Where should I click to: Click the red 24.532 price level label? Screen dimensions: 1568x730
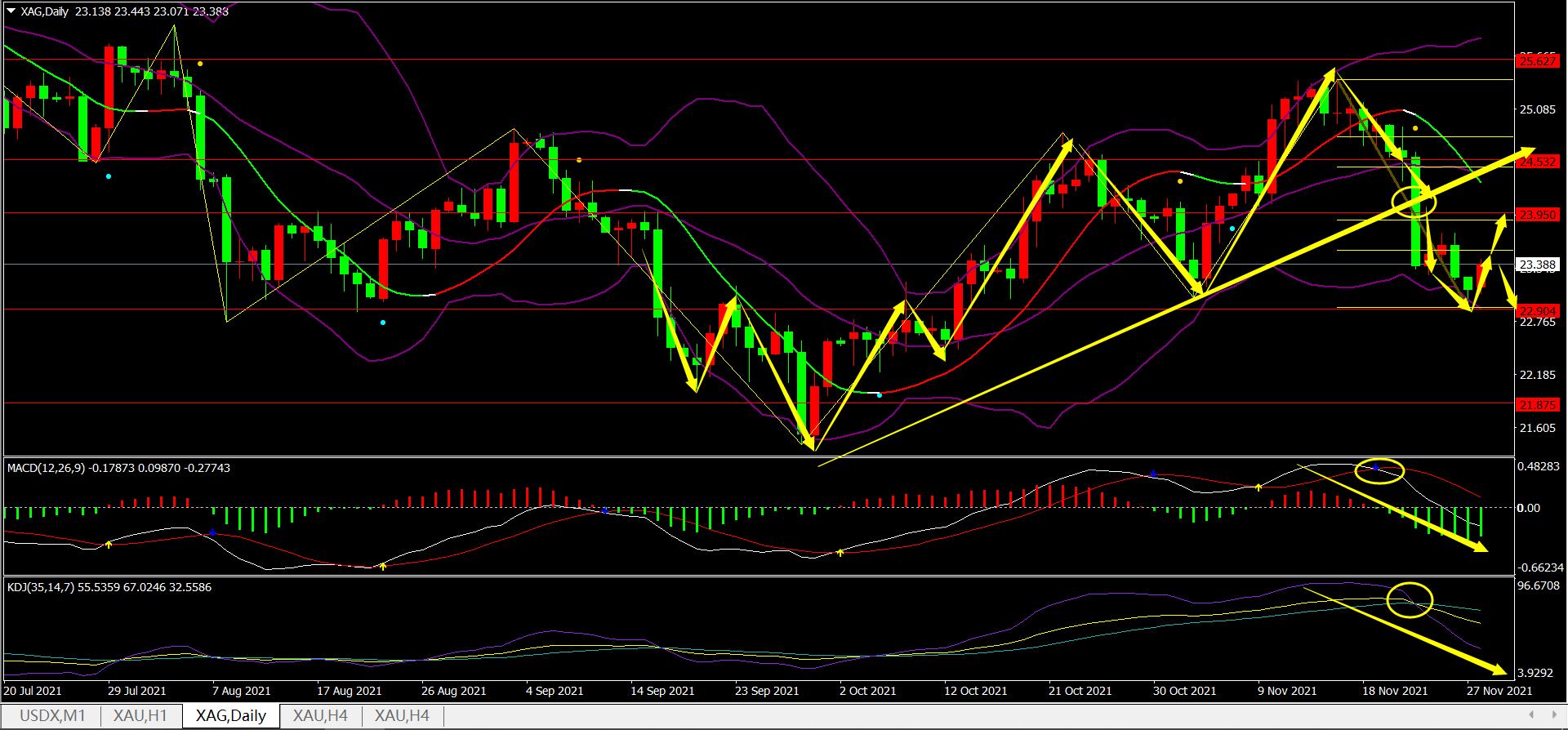tap(1536, 162)
